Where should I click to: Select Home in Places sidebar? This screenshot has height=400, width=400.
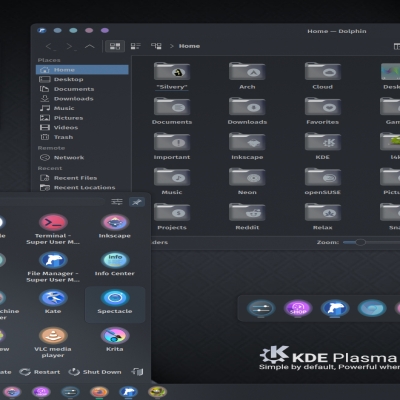coord(82,70)
